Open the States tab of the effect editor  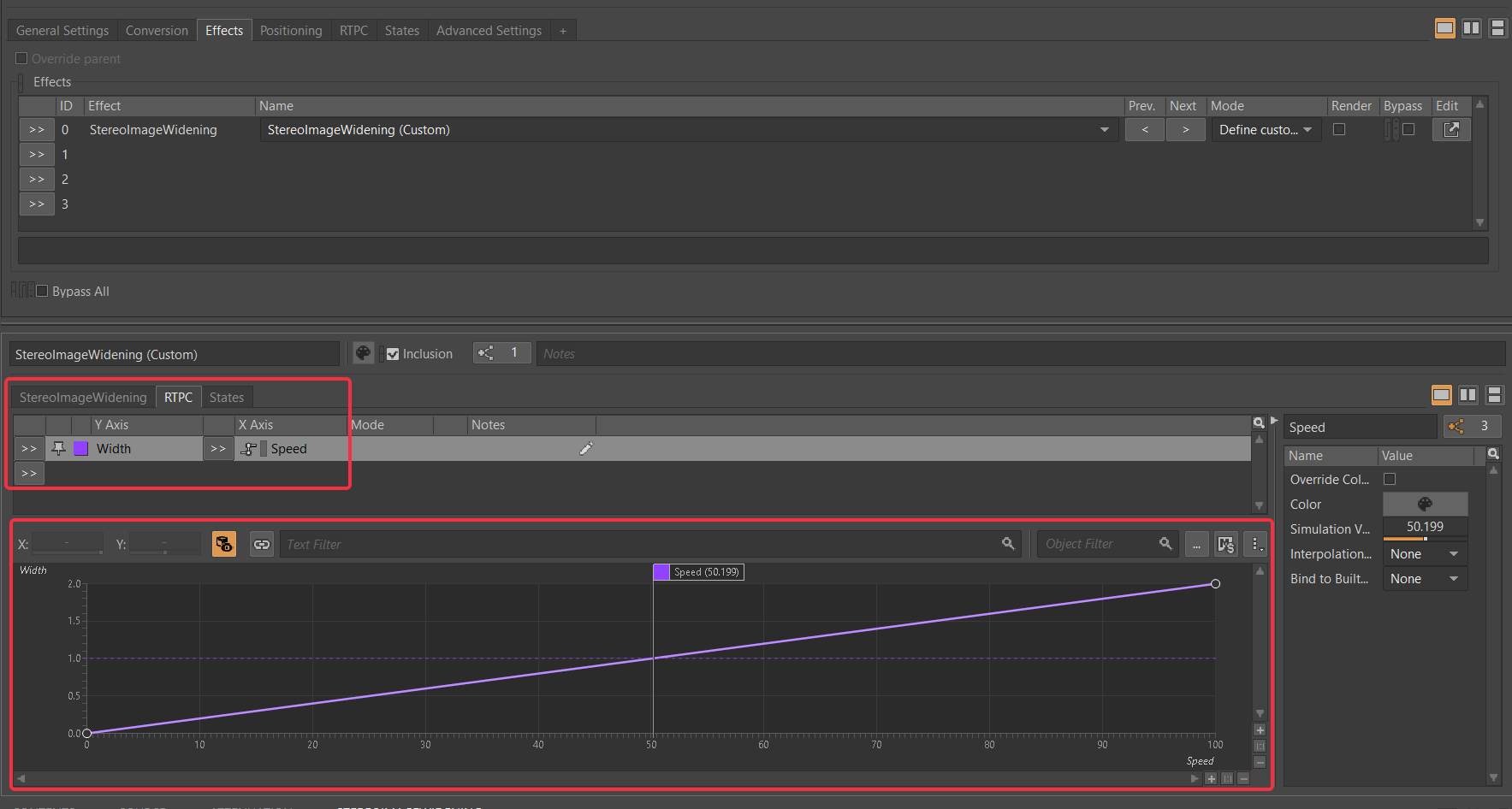[x=227, y=397]
